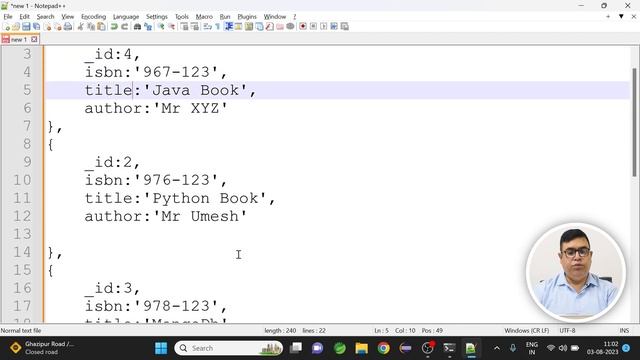Click the Save recorded macro icon
This screenshot has width=640, height=360.
tap(344, 27)
